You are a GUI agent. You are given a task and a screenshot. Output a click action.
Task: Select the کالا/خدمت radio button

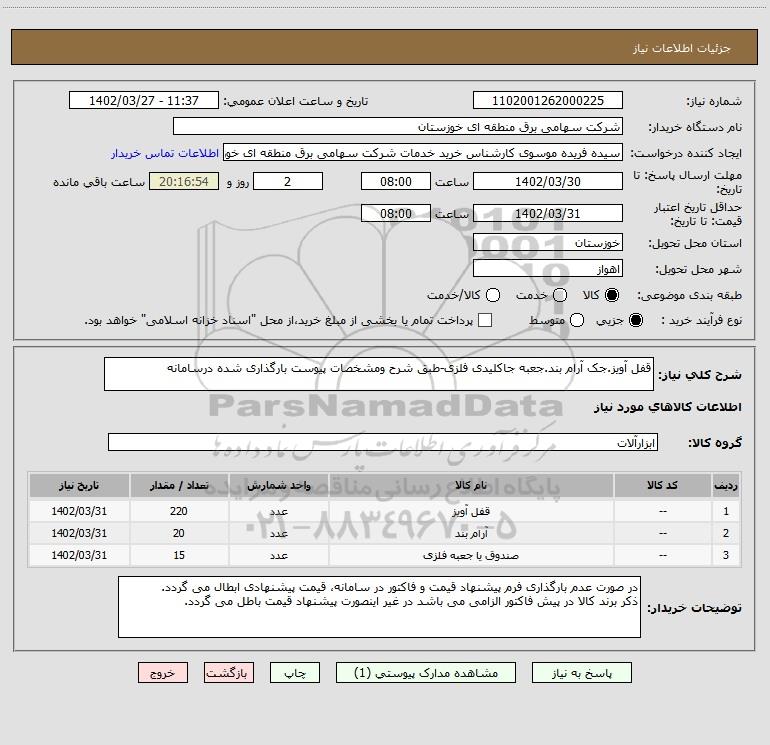point(493,295)
